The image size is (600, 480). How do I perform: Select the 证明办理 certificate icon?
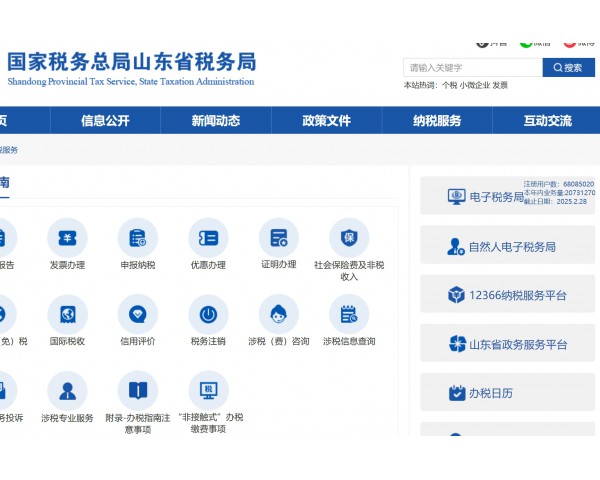279,238
